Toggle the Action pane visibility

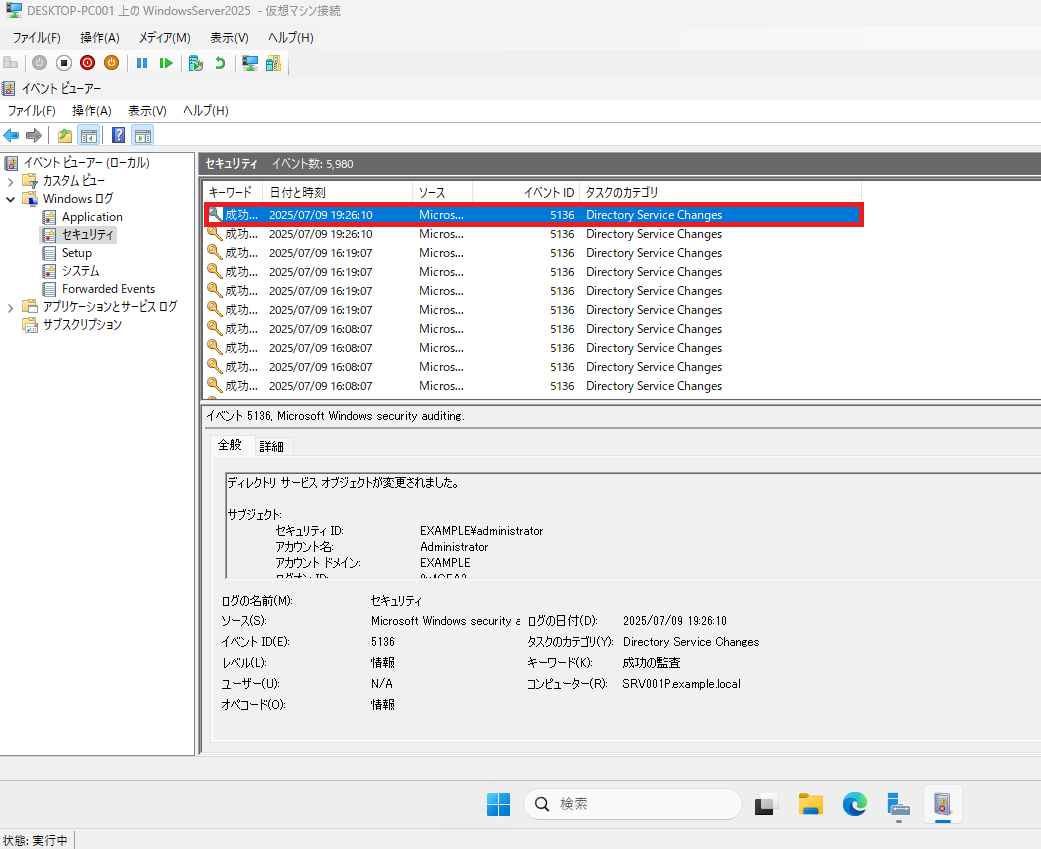[143, 135]
